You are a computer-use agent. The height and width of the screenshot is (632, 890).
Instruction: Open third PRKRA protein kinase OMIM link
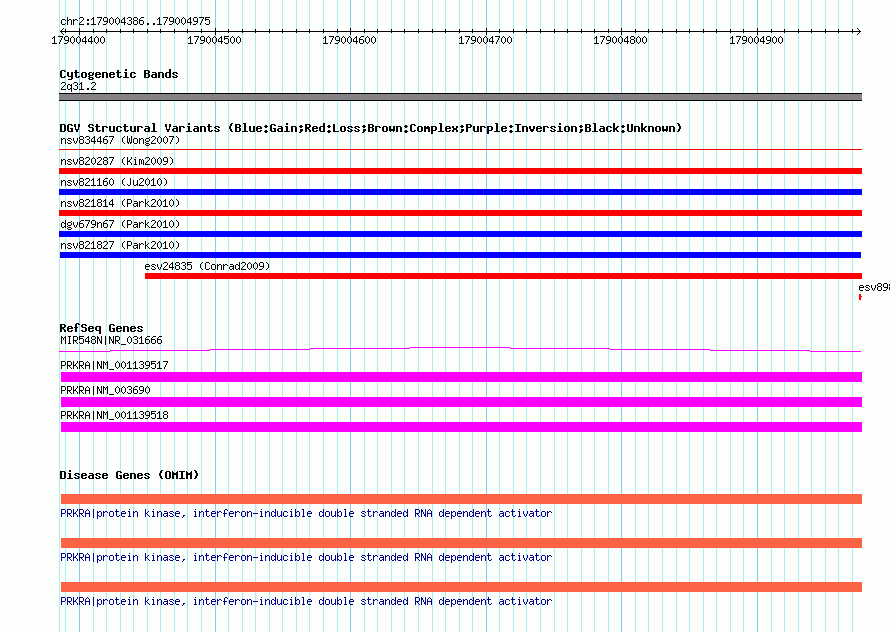(306, 601)
